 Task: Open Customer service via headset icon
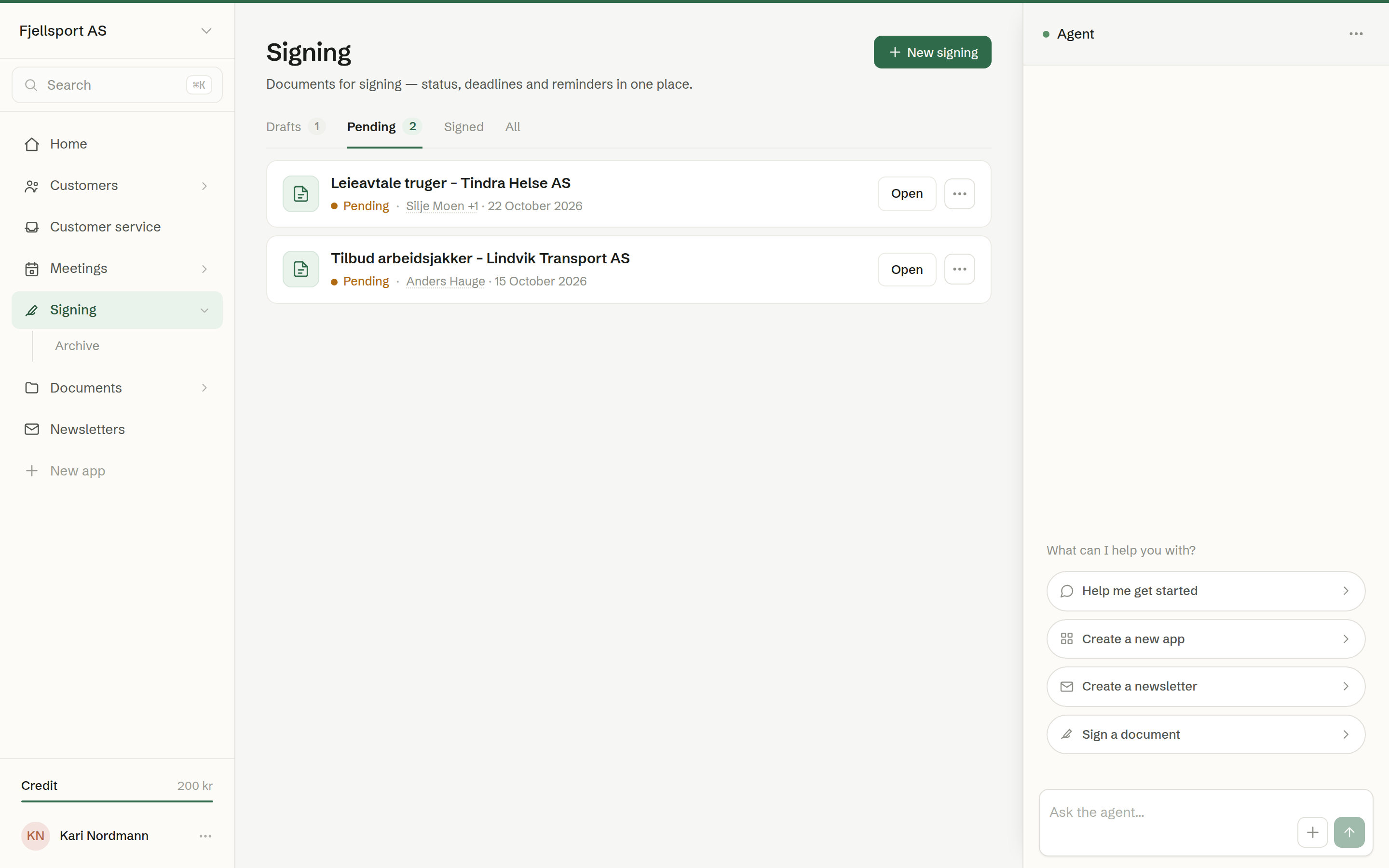[x=31, y=227]
